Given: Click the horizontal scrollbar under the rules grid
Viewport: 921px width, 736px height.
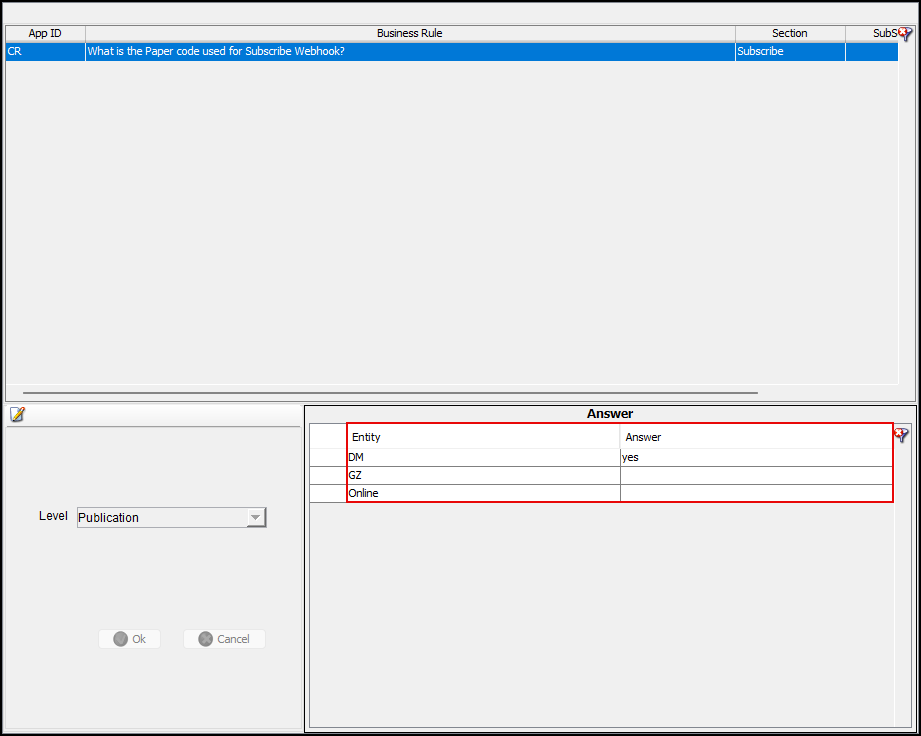Looking at the screenshot, I should click(x=390, y=393).
